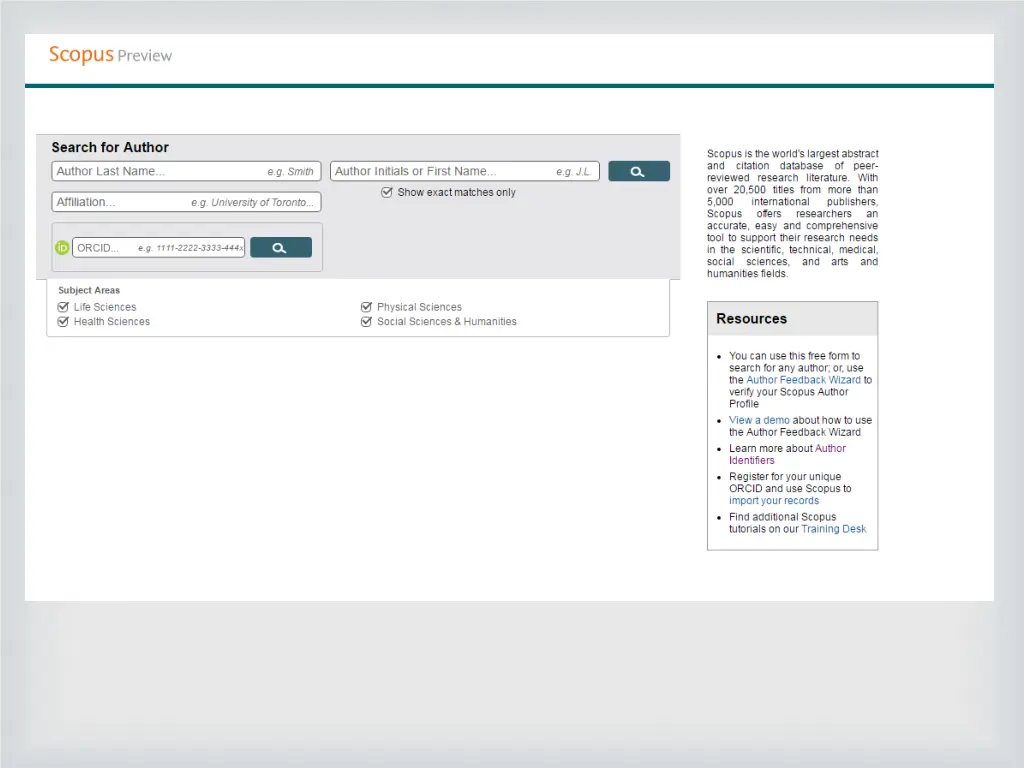Uncheck the Health Sciences subject area
This screenshot has width=1024, height=768.
click(x=63, y=321)
